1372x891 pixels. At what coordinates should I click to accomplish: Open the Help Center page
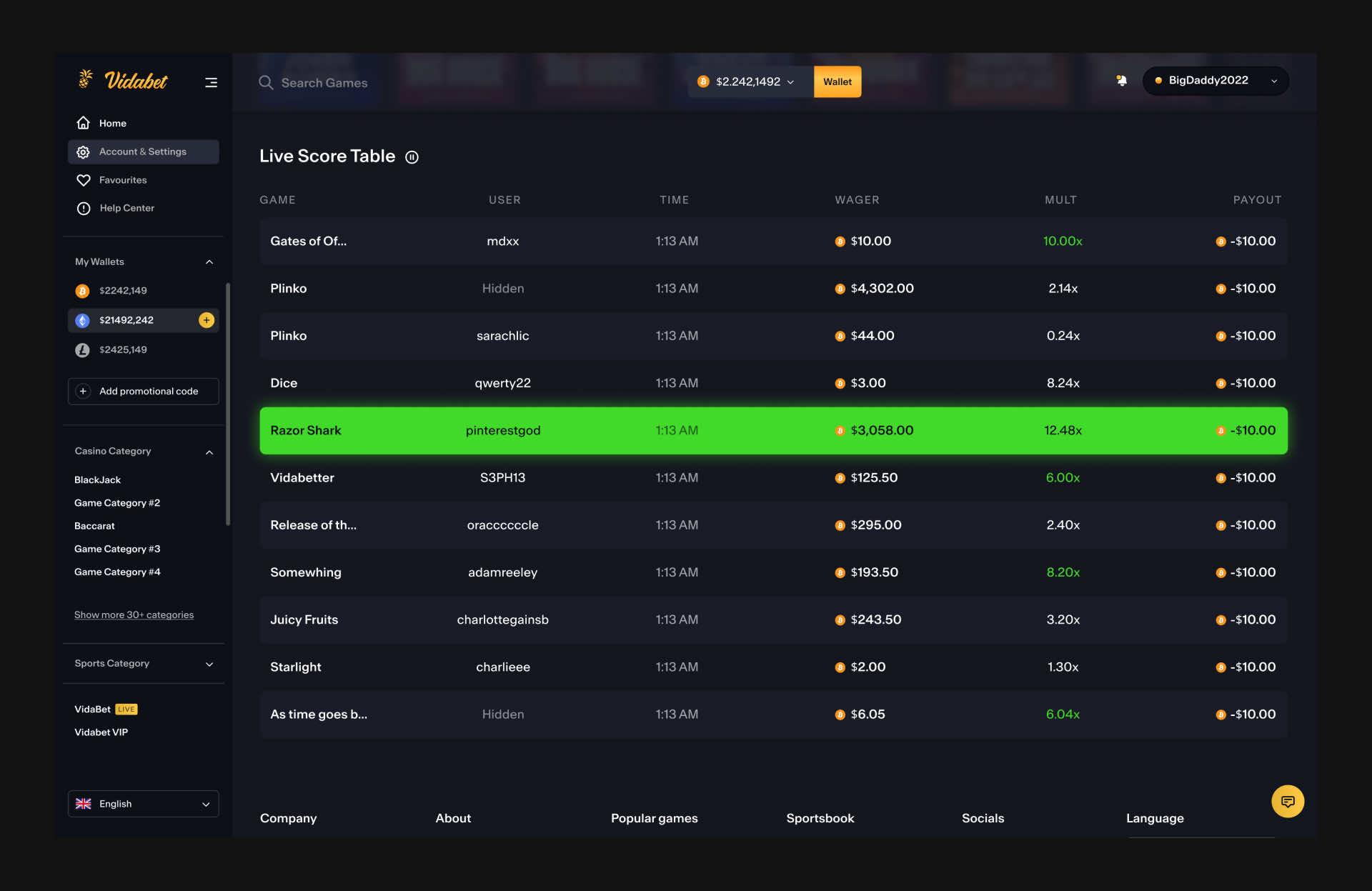126,208
